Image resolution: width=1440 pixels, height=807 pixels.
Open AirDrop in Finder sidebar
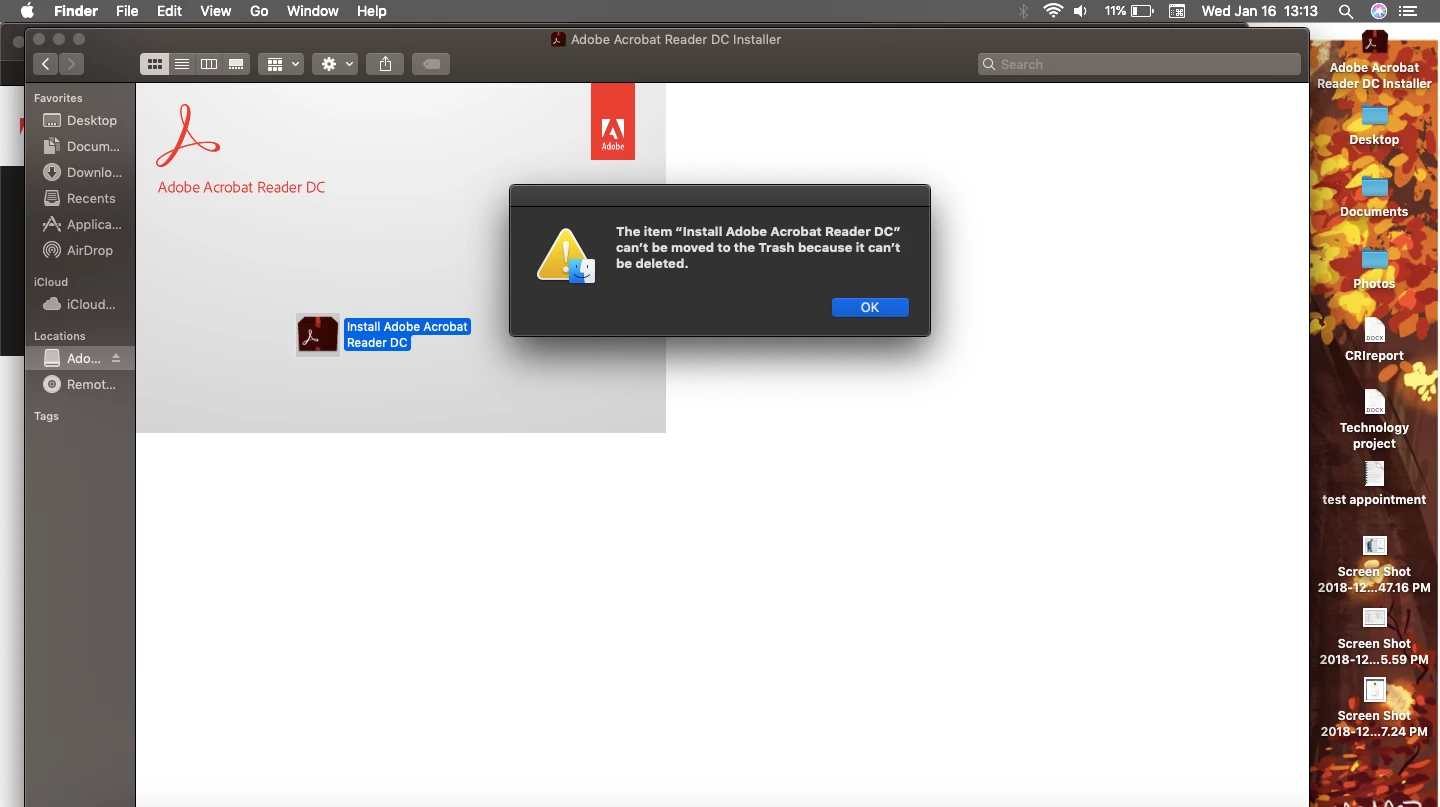(x=80, y=250)
